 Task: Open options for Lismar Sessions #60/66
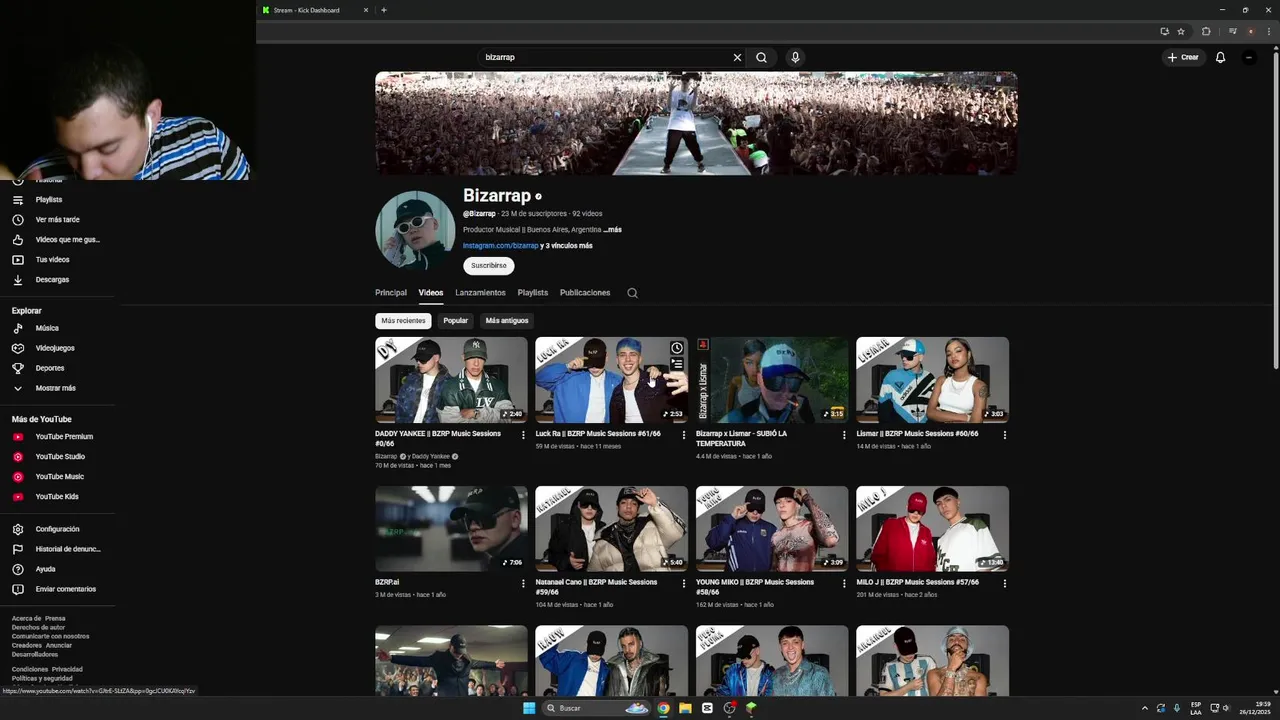coord(1004,435)
